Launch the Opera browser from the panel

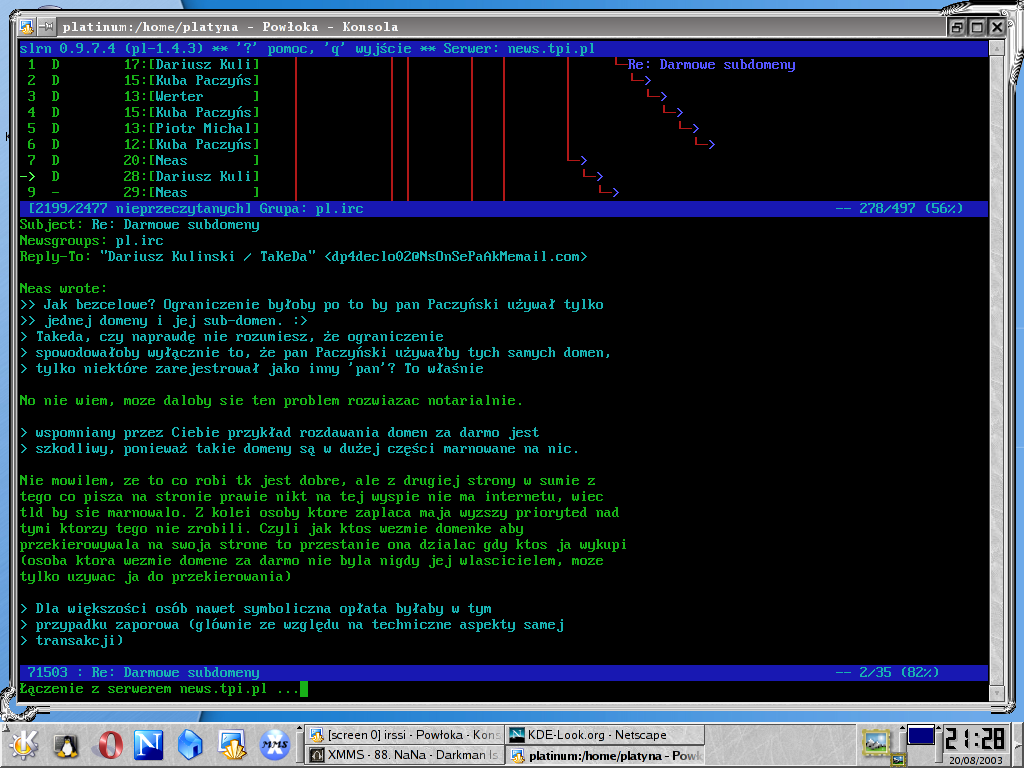click(108, 744)
